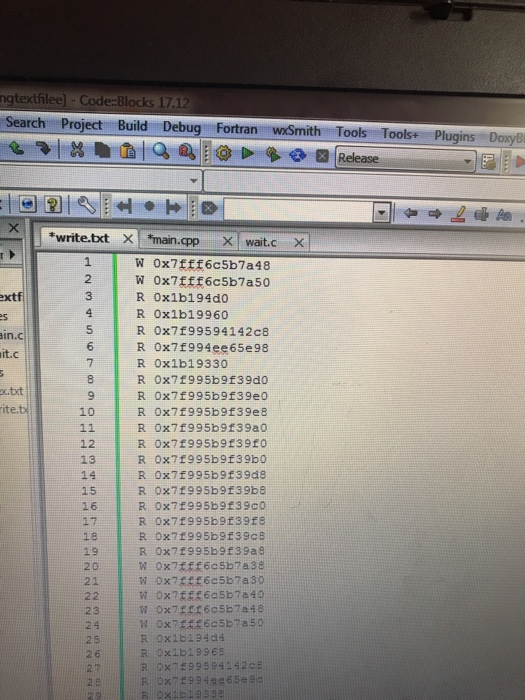Open the wxSmith menu

click(x=296, y=131)
